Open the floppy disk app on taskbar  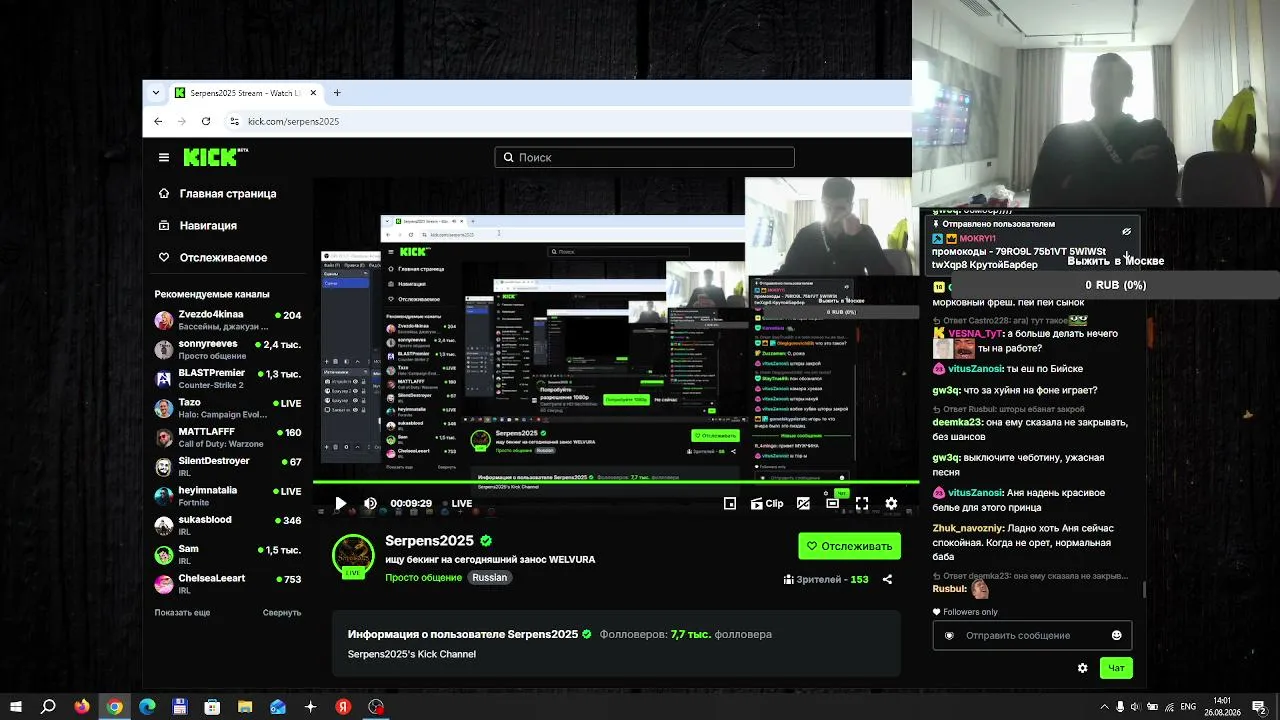(180, 707)
